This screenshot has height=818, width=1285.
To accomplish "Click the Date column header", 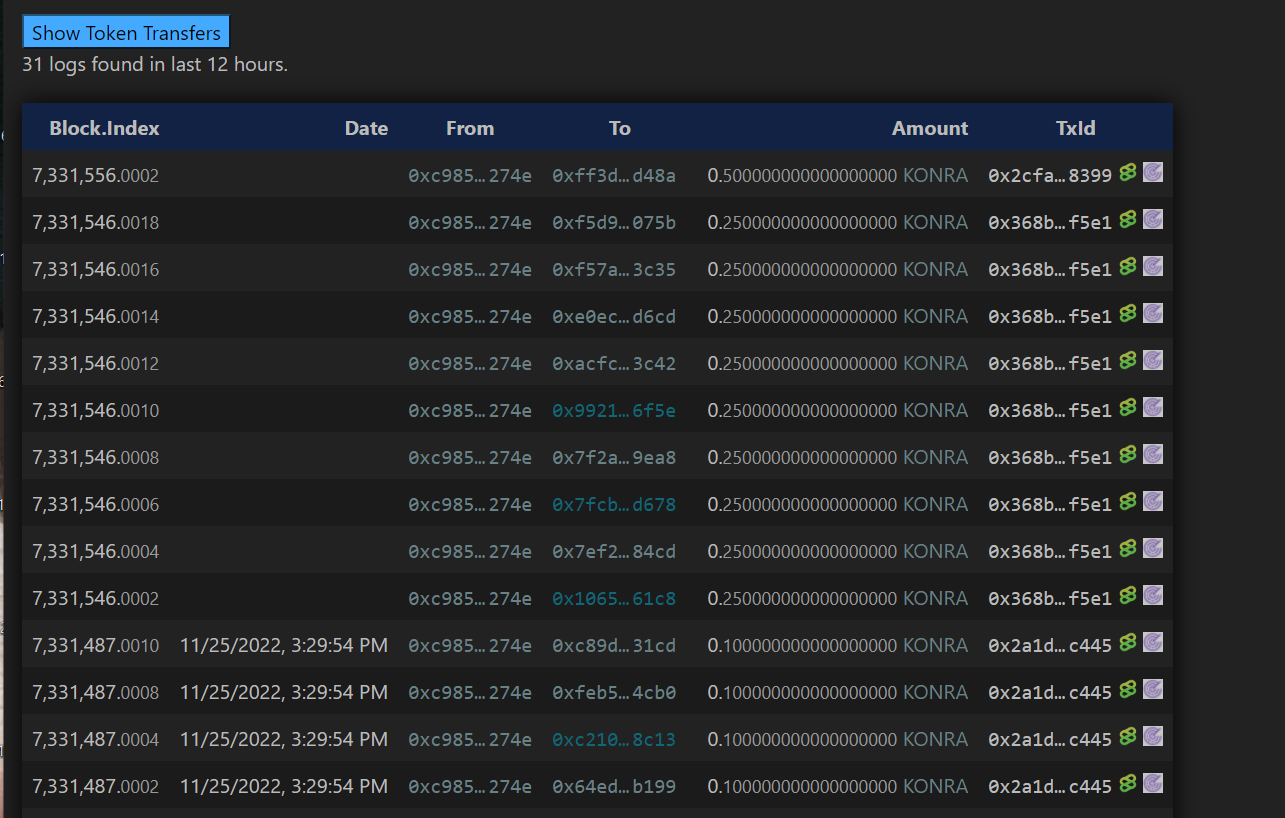I will (x=366, y=128).
